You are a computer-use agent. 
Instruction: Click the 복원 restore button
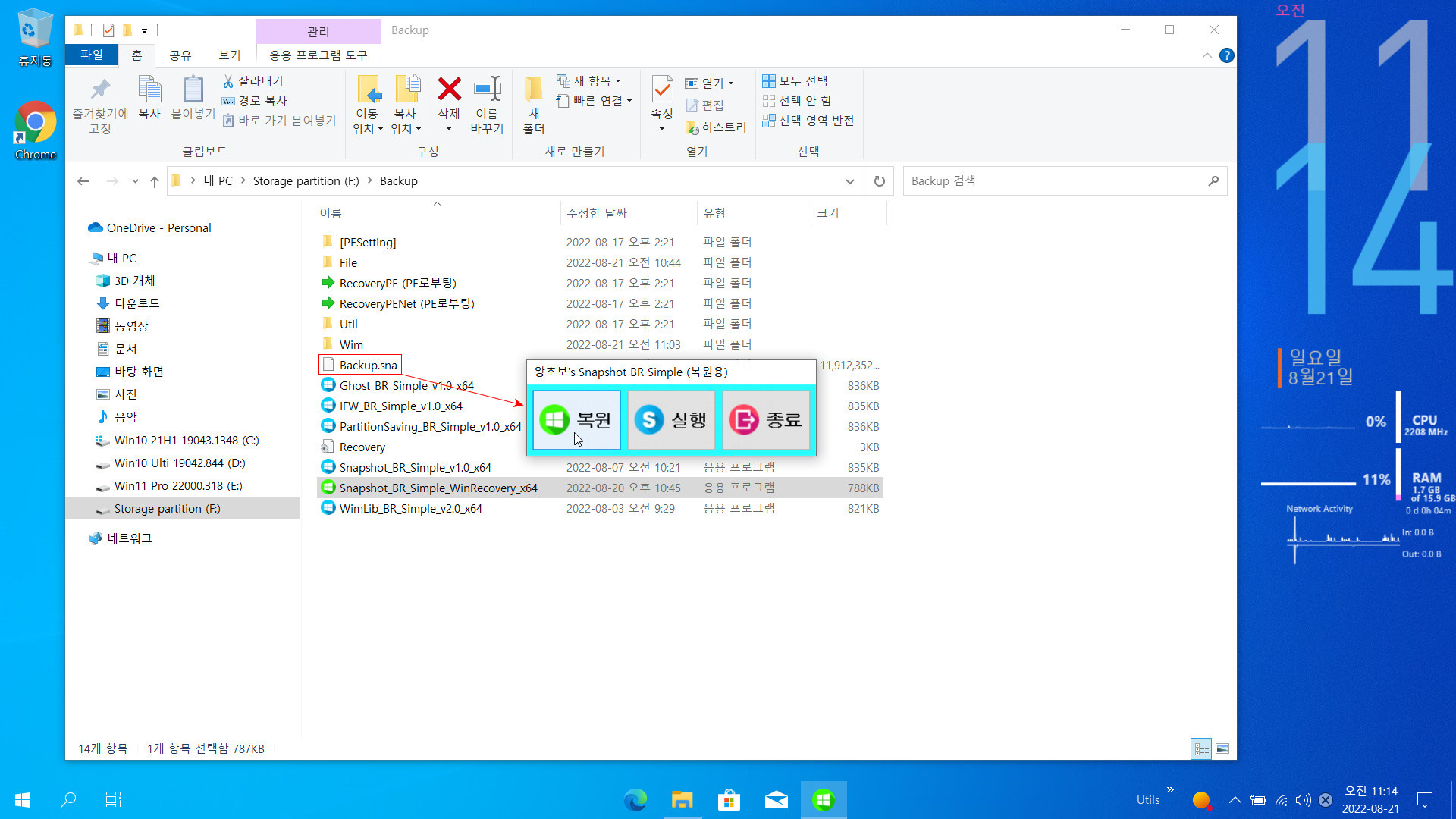tap(576, 419)
